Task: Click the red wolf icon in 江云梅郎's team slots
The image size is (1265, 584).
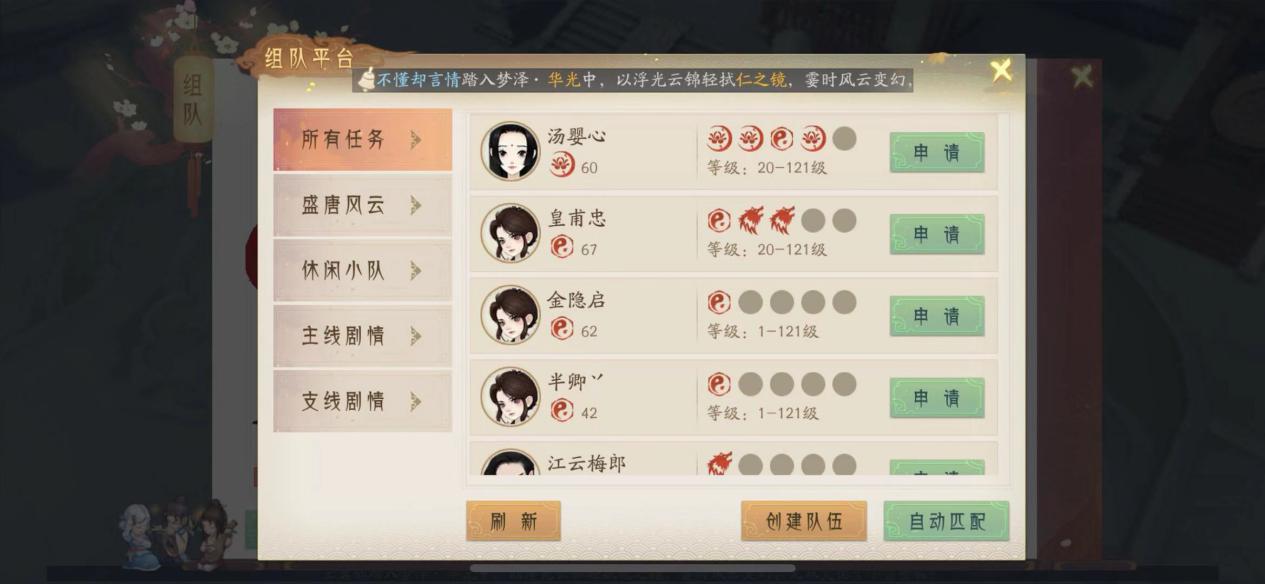Action: tap(719, 464)
